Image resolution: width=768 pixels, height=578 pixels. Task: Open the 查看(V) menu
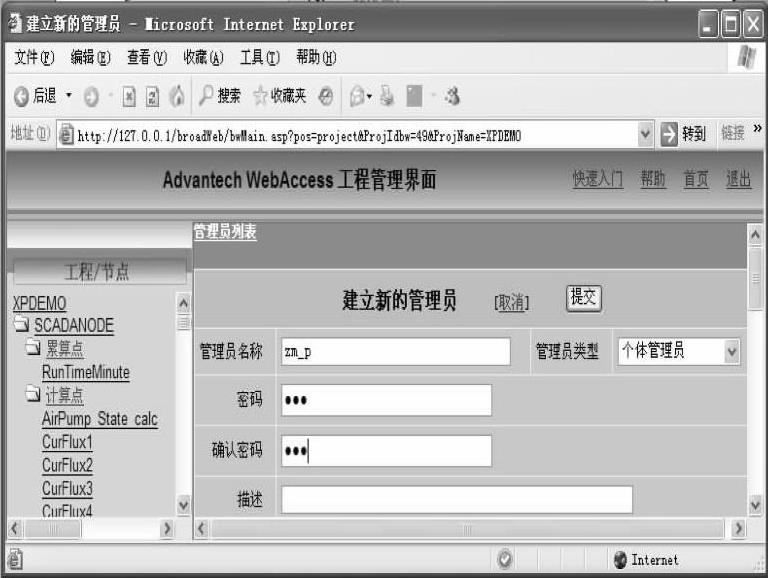(147, 57)
